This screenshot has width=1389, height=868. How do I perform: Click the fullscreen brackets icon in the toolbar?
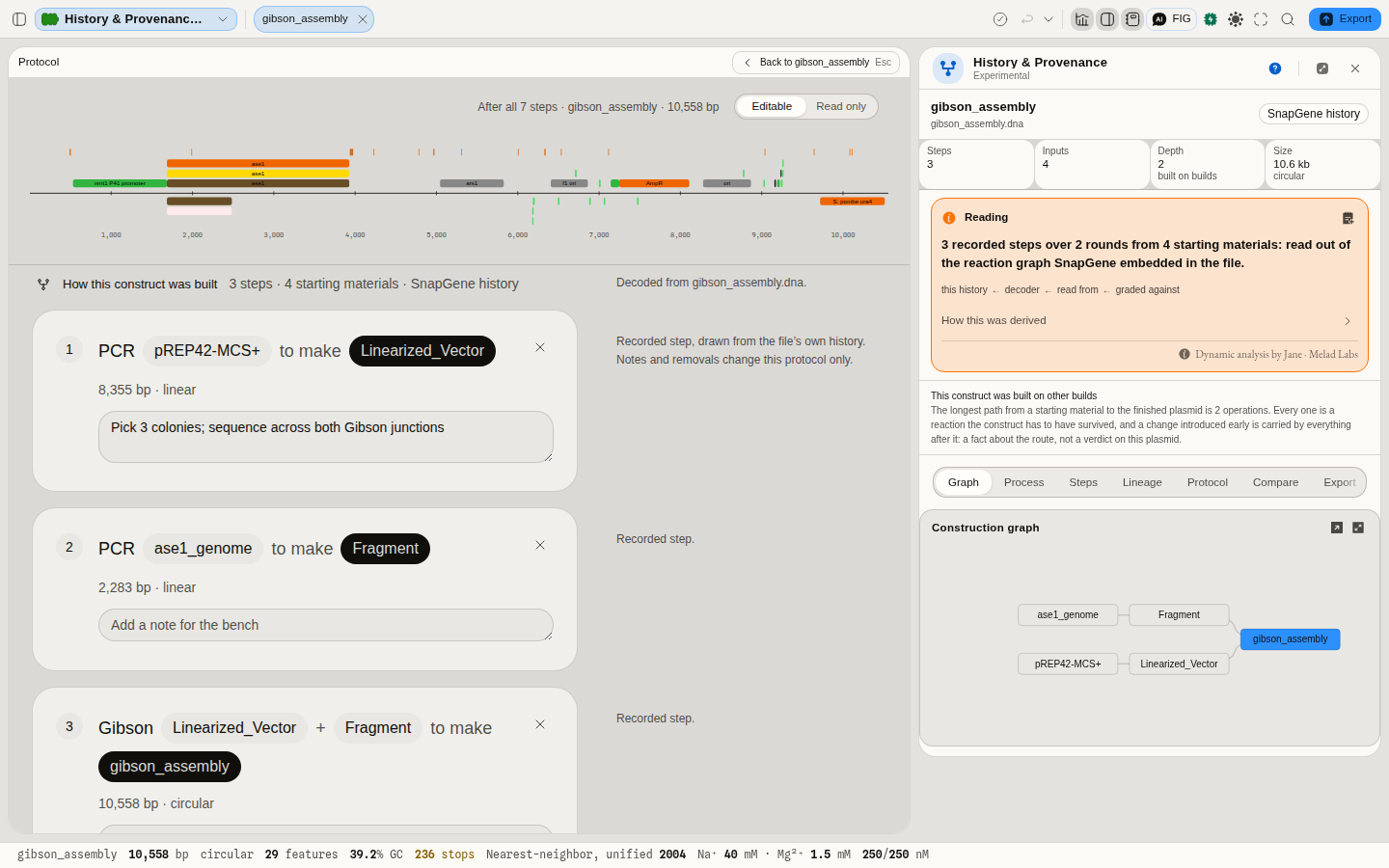1261,19
